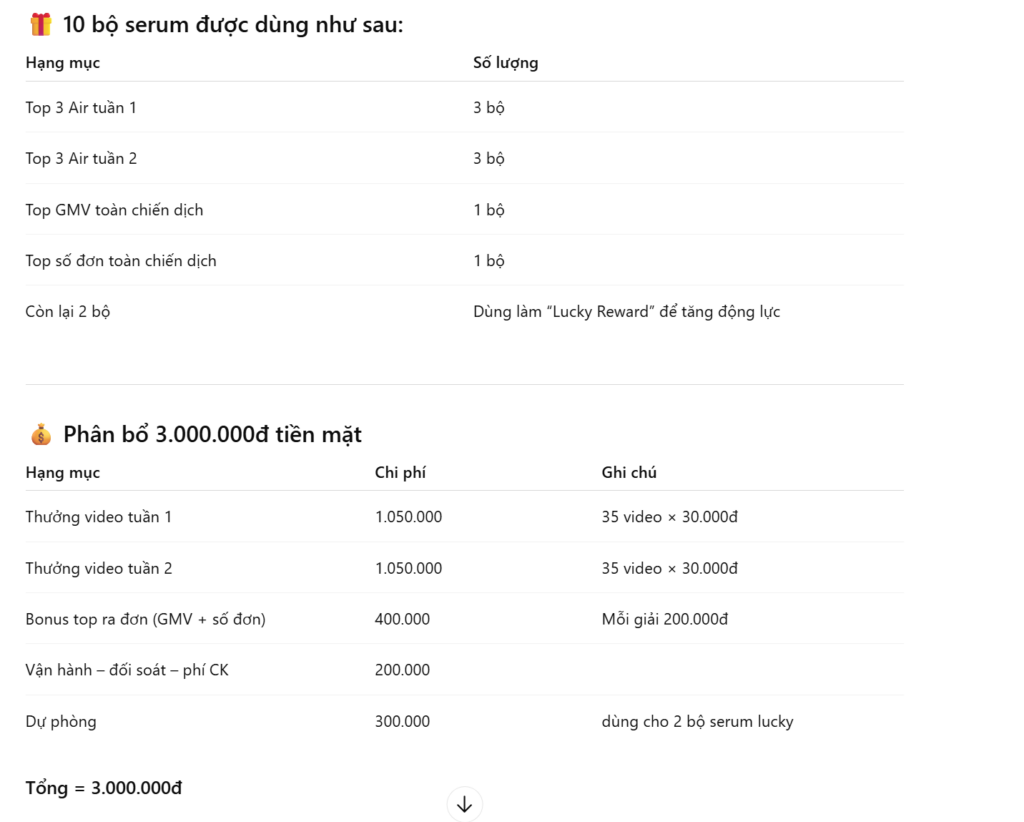Click the "Mỗi giải 200.000đ" note
Image resolution: width=1024 pixels, height=822 pixels.
click(664, 620)
